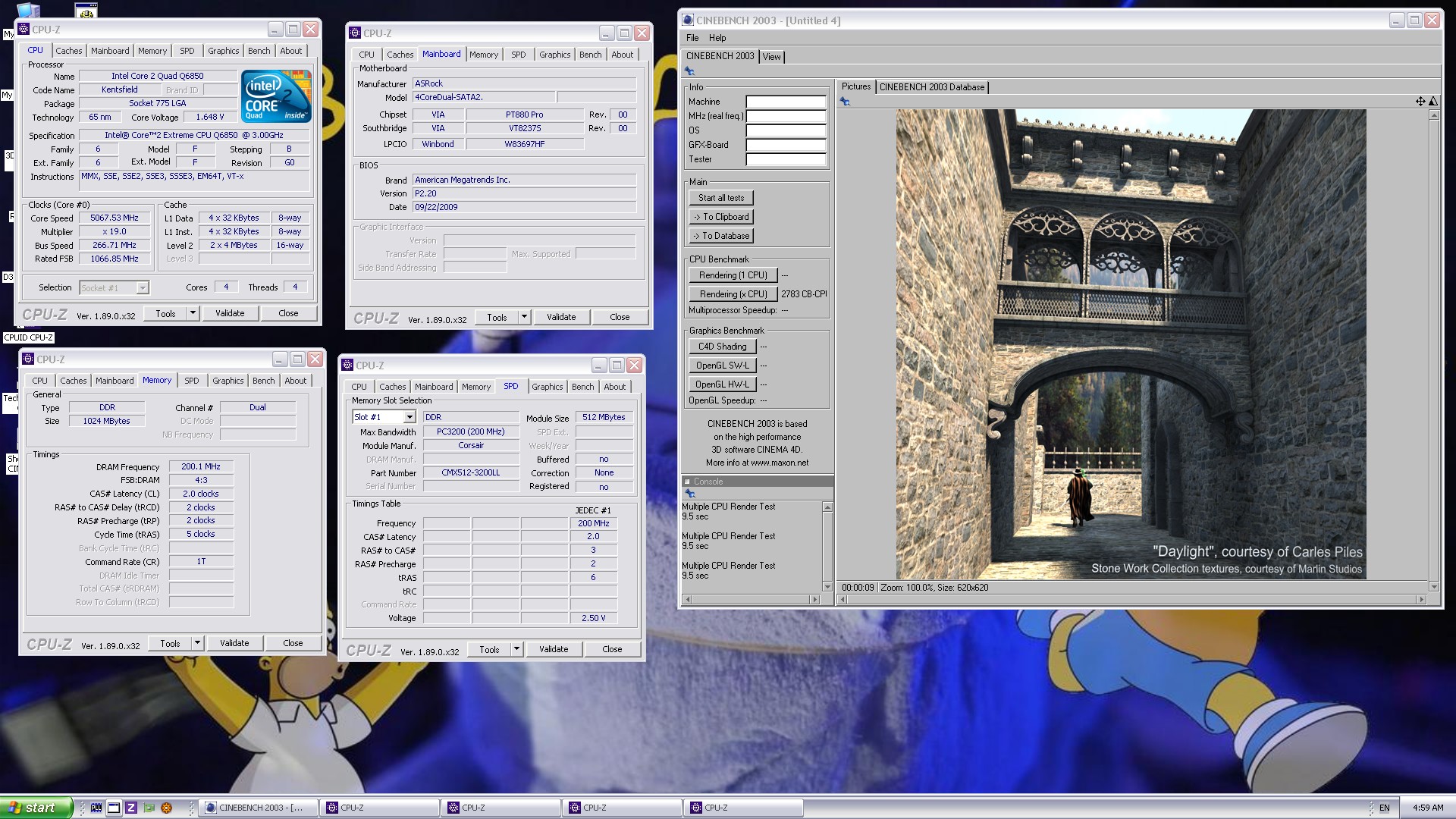The height and width of the screenshot is (819, 1456).
Task: Launch the PLL quick launch icon
Action: pos(96,808)
